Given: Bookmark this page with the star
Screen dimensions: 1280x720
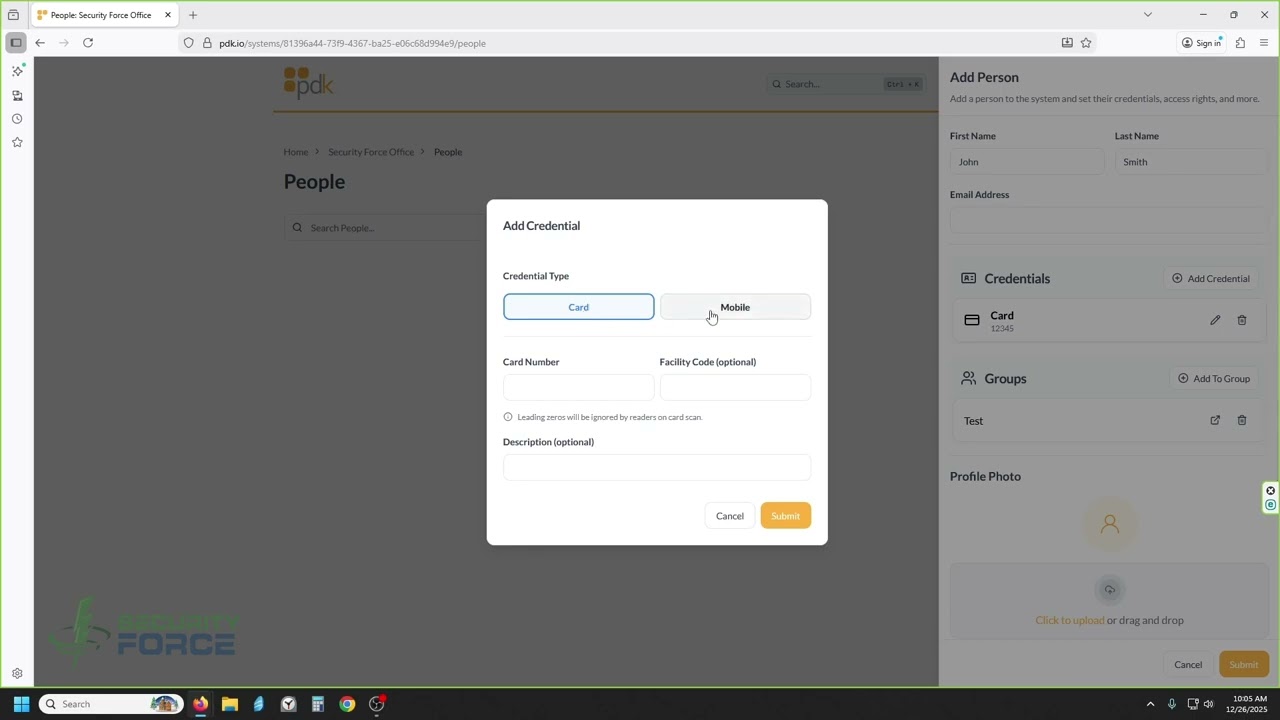Looking at the screenshot, I should [x=1086, y=43].
